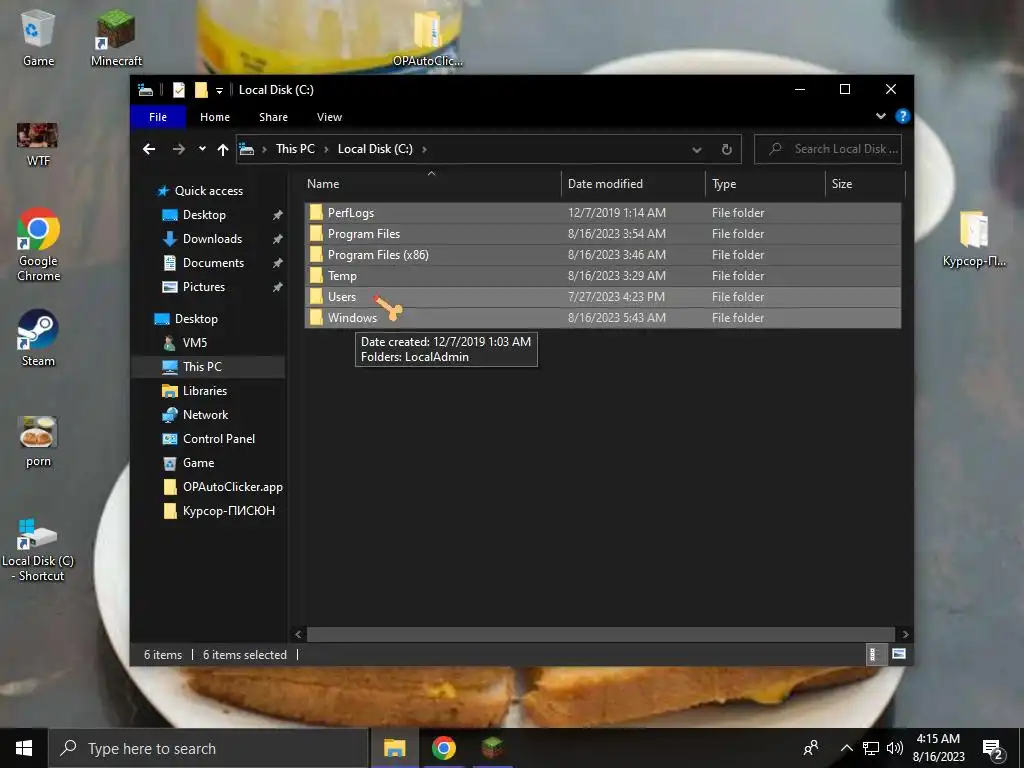Open OPAutoClicker.app in navigation pane
Screen dimensions: 1024x768
223,487
